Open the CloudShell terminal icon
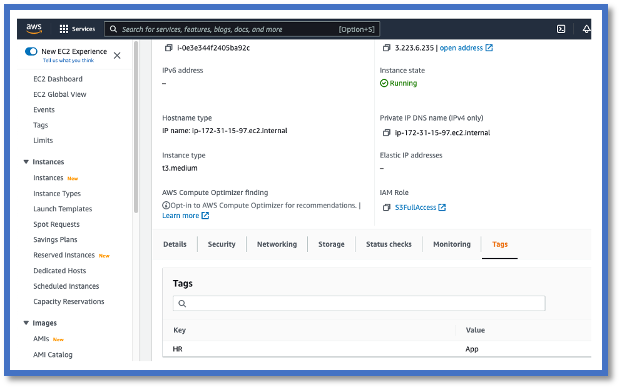622x390 pixels. (x=561, y=29)
